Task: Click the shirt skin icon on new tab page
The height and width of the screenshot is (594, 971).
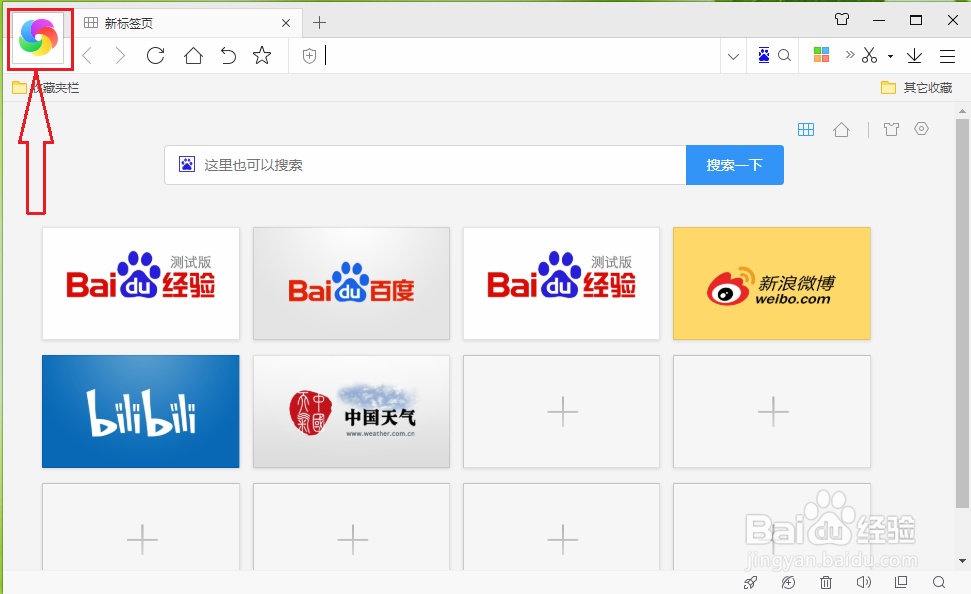Action: (891, 129)
